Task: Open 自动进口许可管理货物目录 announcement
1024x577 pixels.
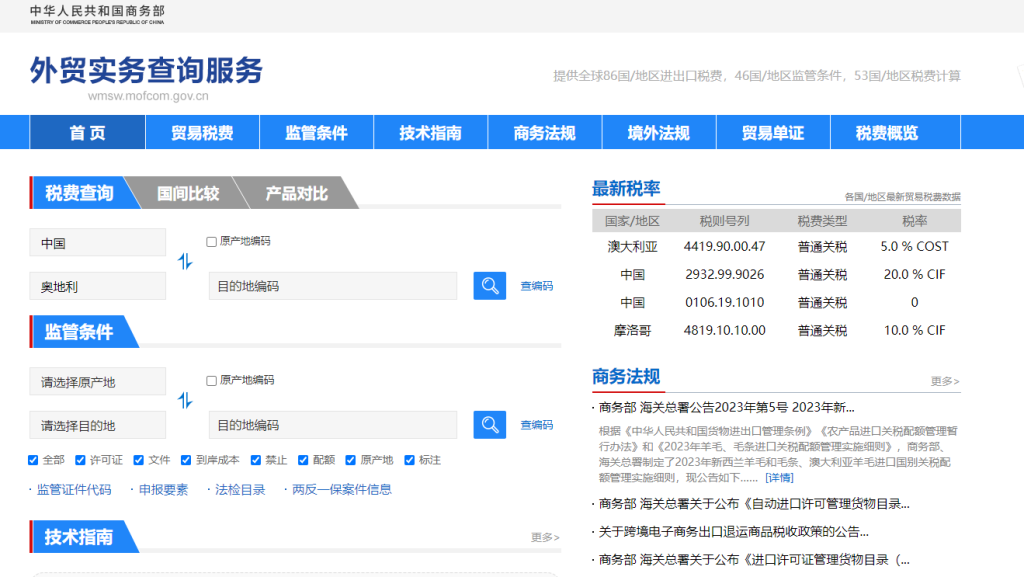Action: [x=754, y=504]
